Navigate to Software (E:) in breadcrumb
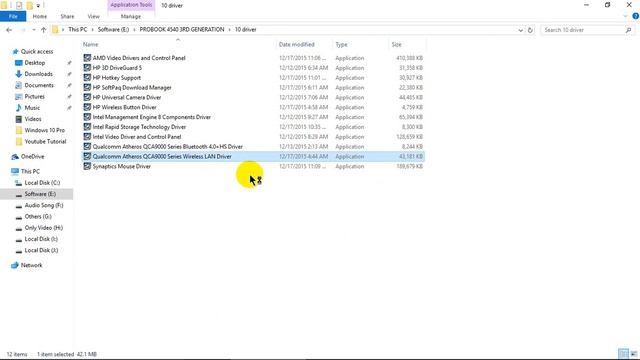 113,29
